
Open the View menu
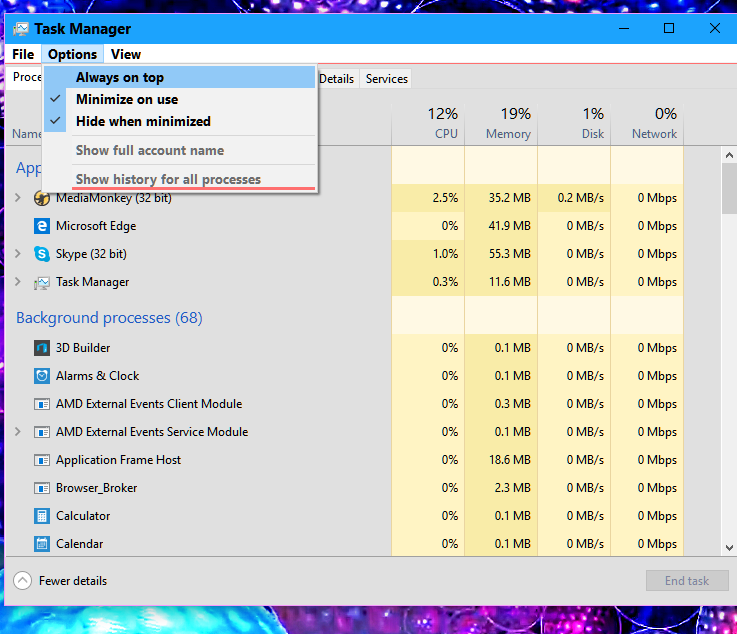click(125, 55)
